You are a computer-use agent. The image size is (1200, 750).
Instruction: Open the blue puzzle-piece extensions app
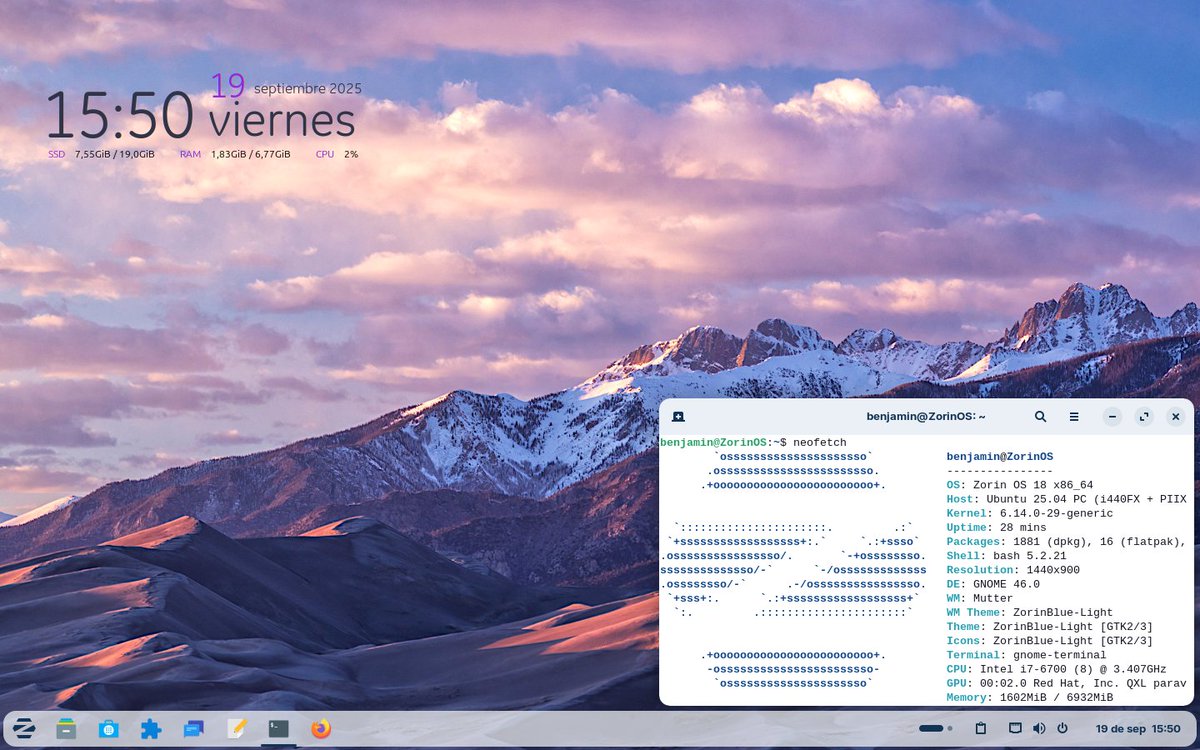(151, 728)
